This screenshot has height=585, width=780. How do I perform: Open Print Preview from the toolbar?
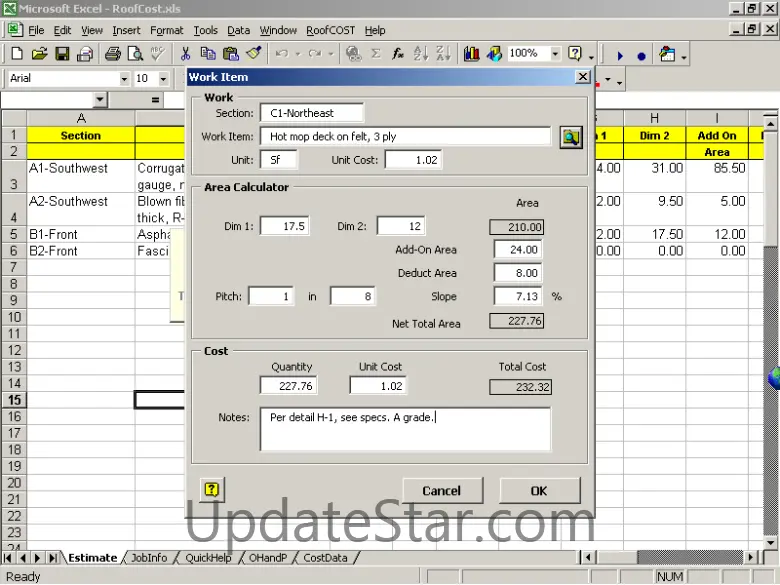click(135, 54)
